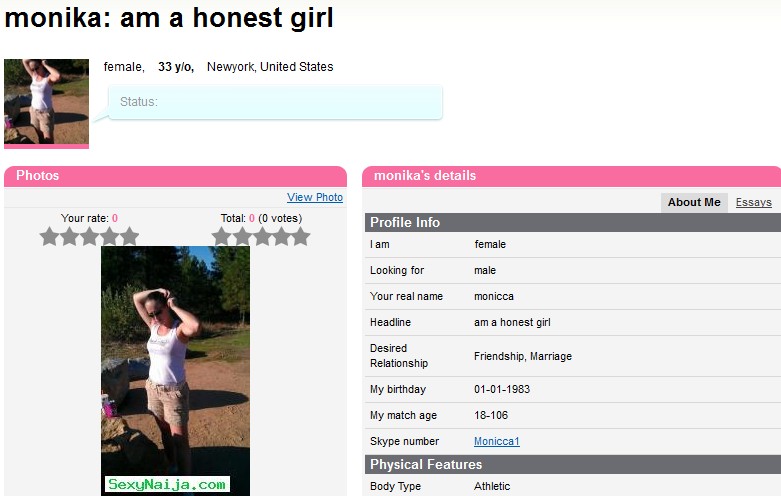Select the About Me tab
This screenshot has height=496, width=781.
[x=694, y=202]
